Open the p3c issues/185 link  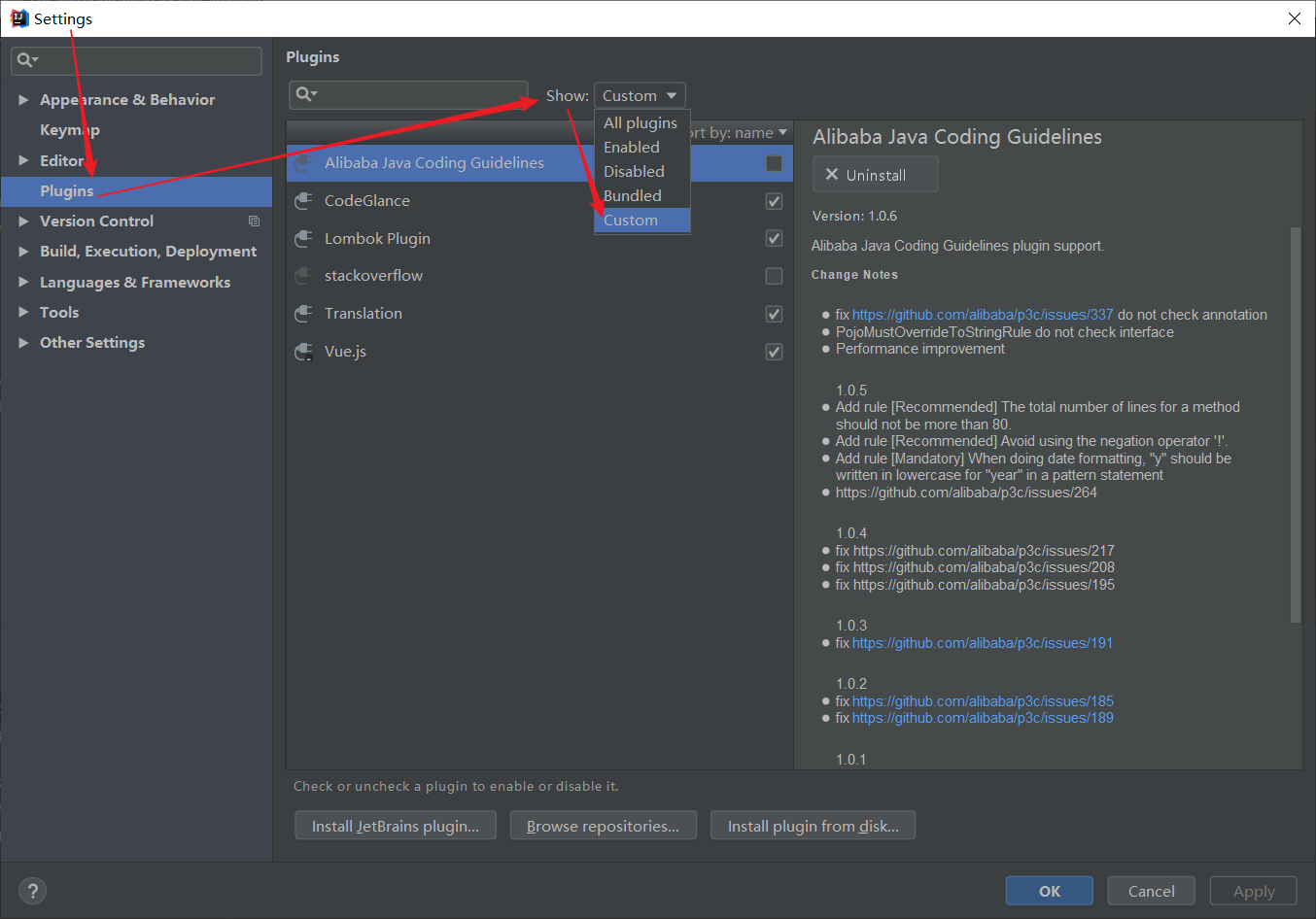click(983, 701)
